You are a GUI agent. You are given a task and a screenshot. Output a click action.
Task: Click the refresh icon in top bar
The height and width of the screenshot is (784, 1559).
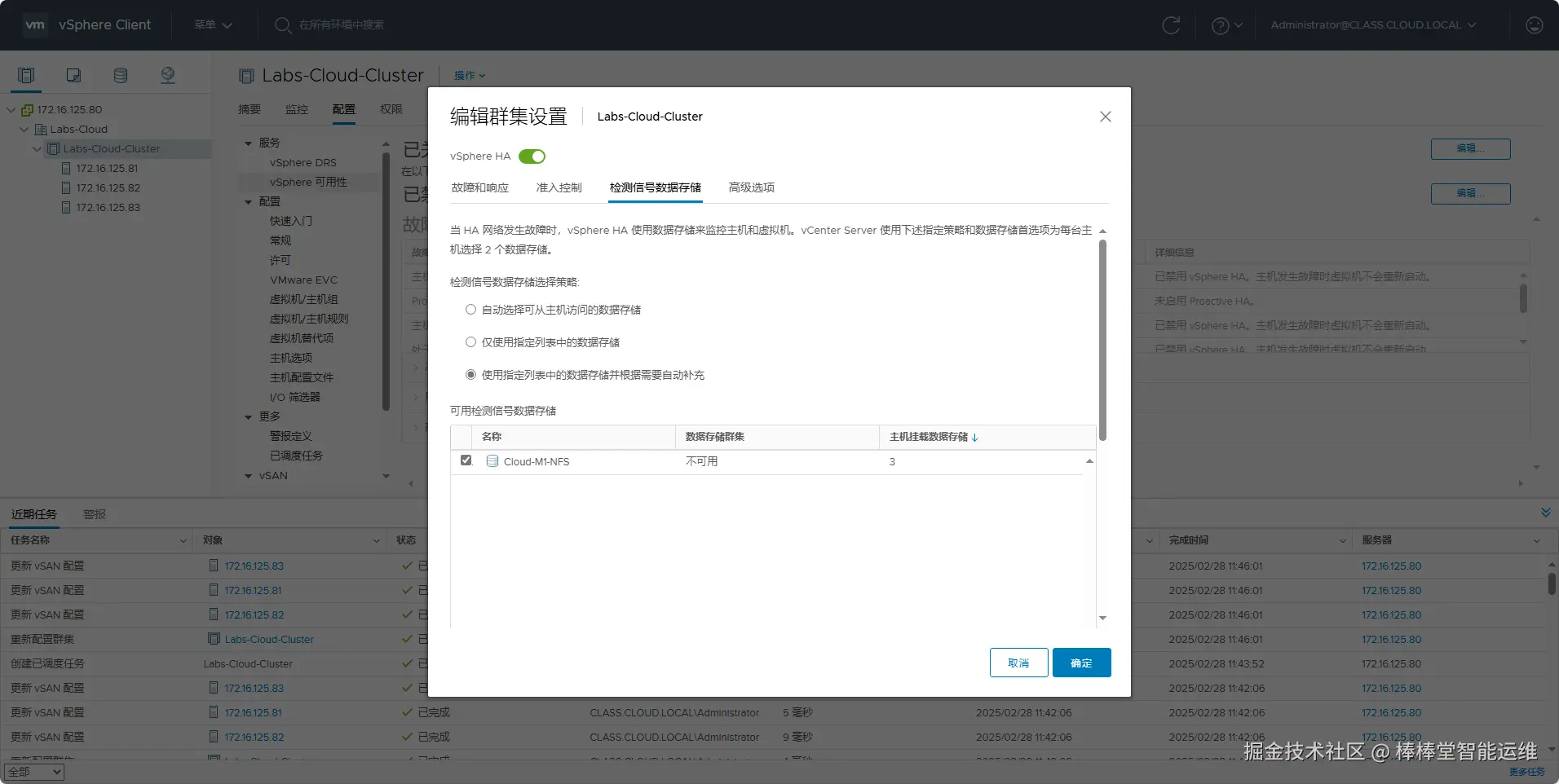tap(1171, 25)
